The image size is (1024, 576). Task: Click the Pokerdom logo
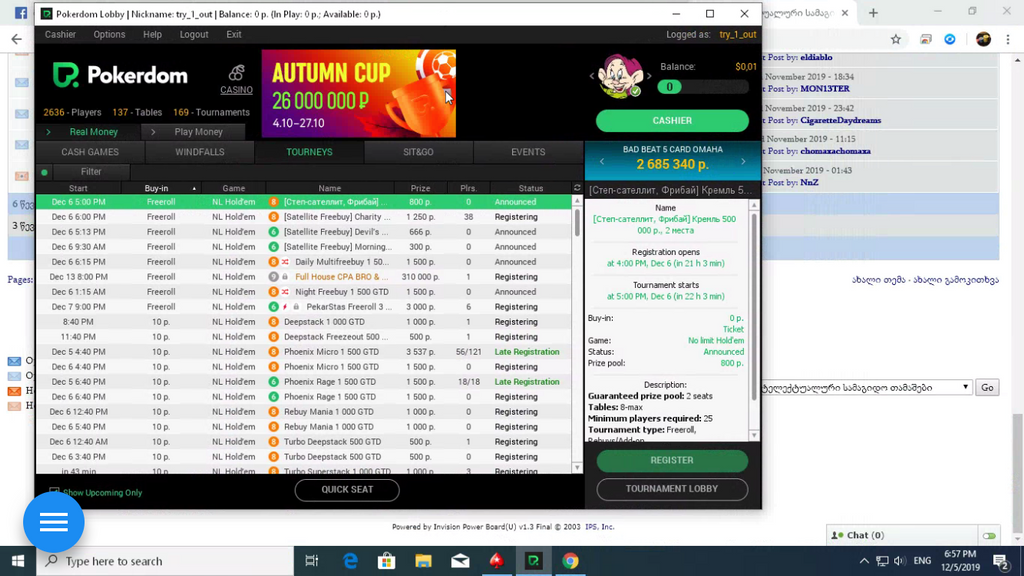coord(120,75)
